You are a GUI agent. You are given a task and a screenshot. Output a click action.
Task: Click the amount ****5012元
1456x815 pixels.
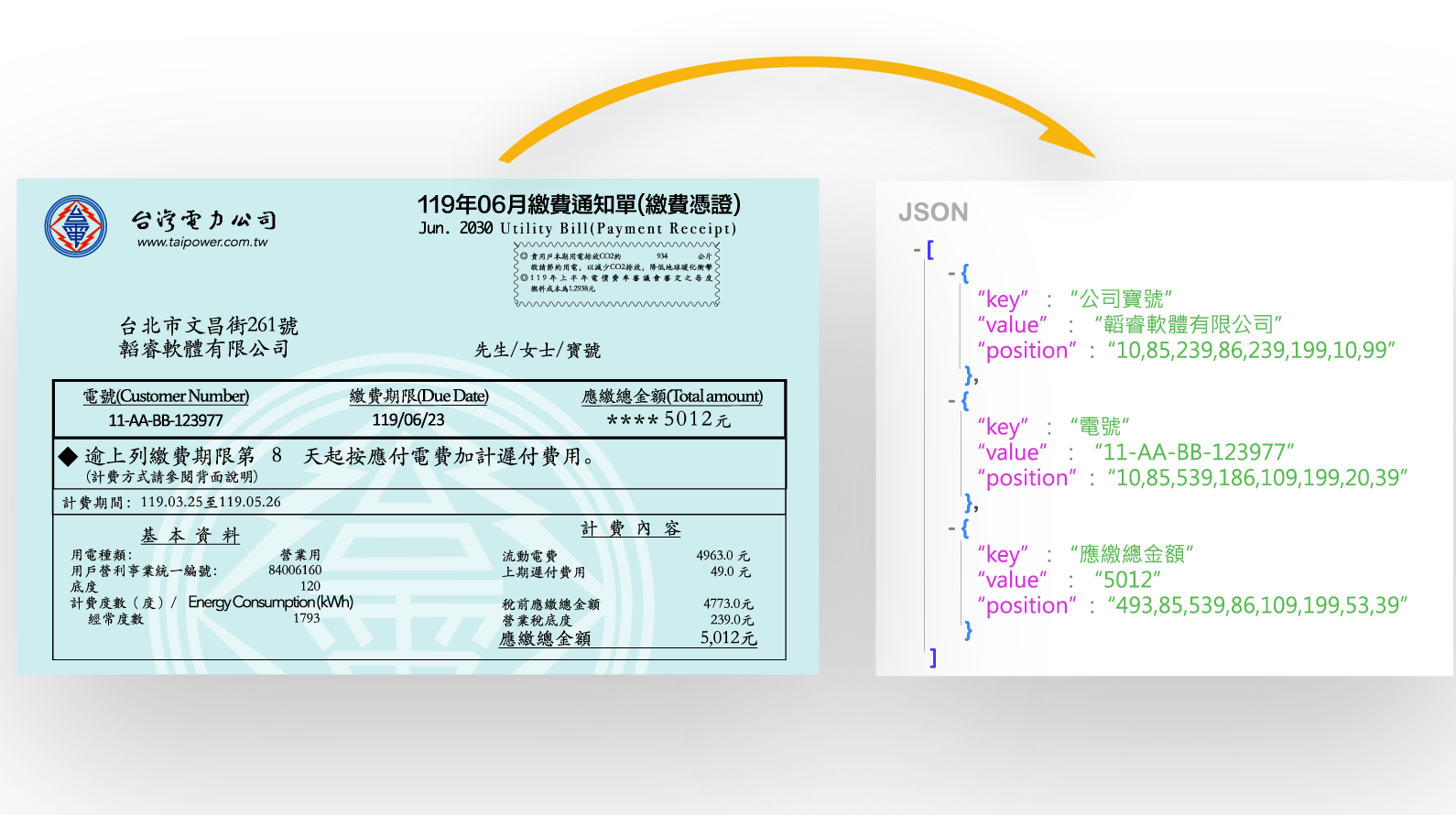669,419
